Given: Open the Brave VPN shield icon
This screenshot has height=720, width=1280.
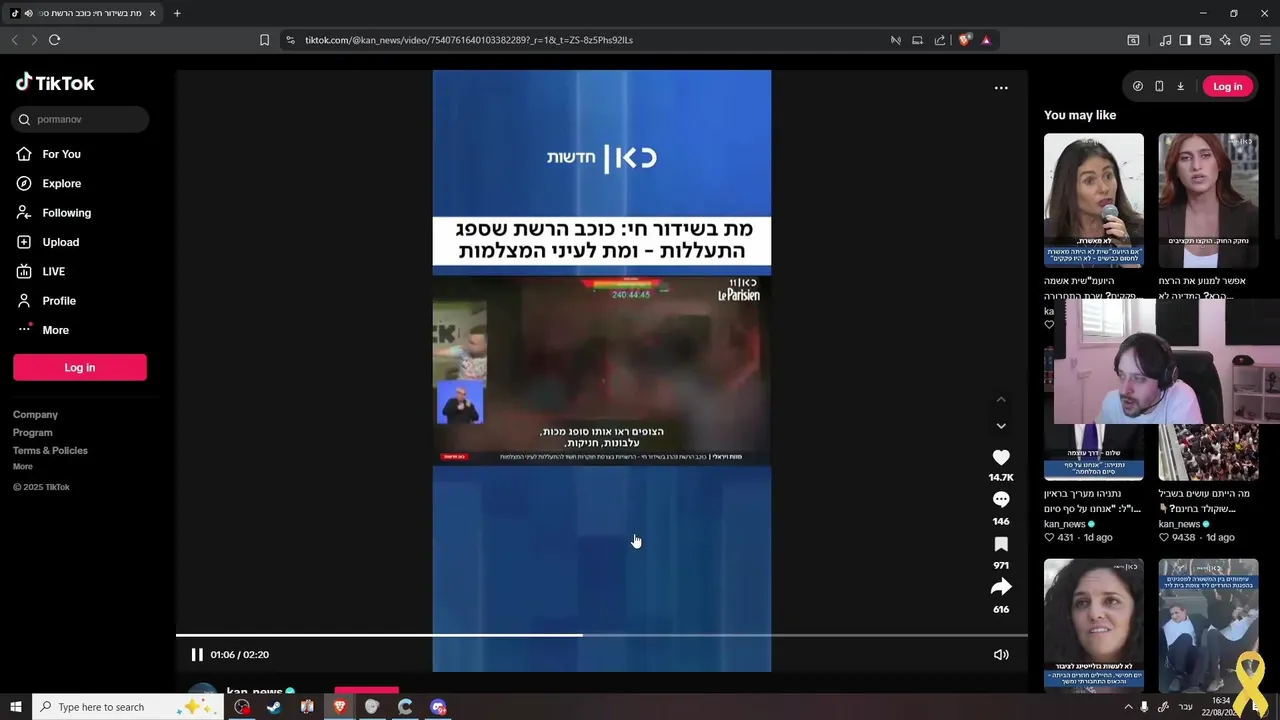Looking at the screenshot, I should click(x=1245, y=40).
